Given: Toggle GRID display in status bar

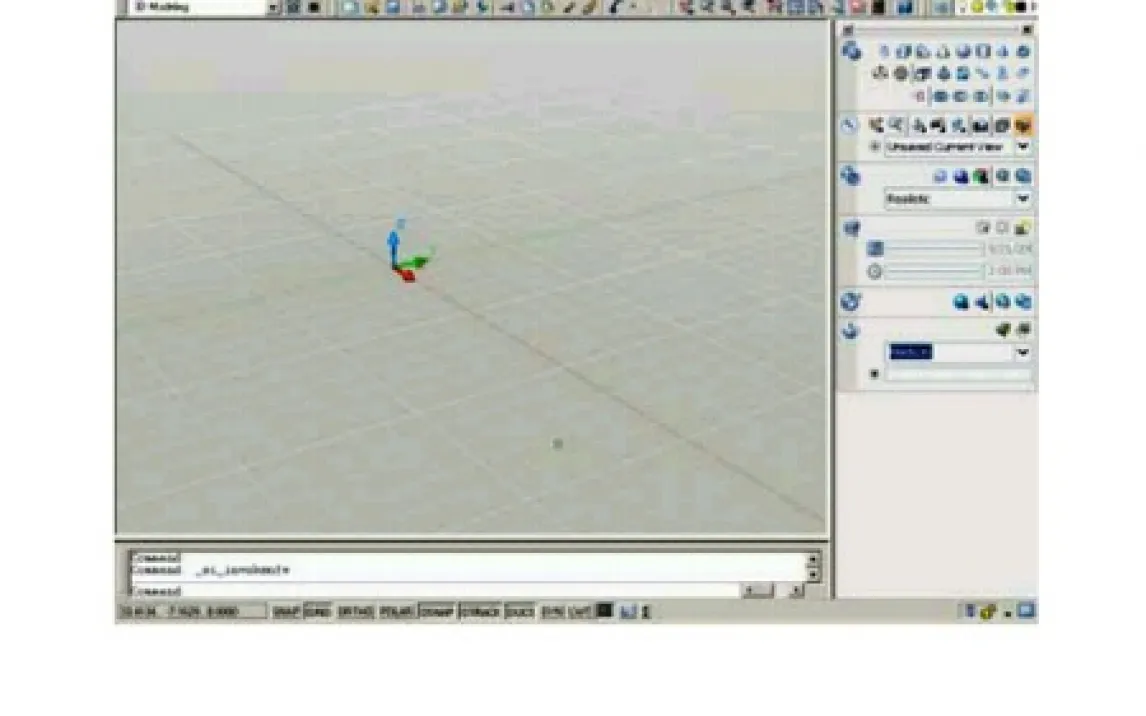Looking at the screenshot, I should click(318, 611).
